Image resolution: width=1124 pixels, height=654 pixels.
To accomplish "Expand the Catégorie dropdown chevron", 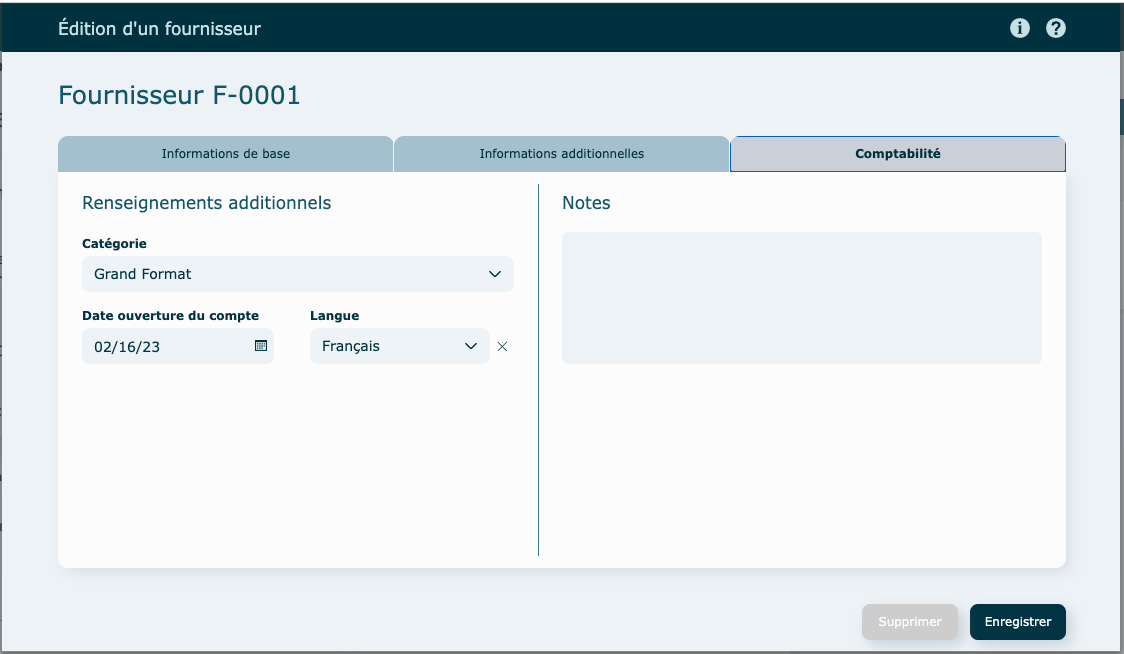I will point(494,274).
